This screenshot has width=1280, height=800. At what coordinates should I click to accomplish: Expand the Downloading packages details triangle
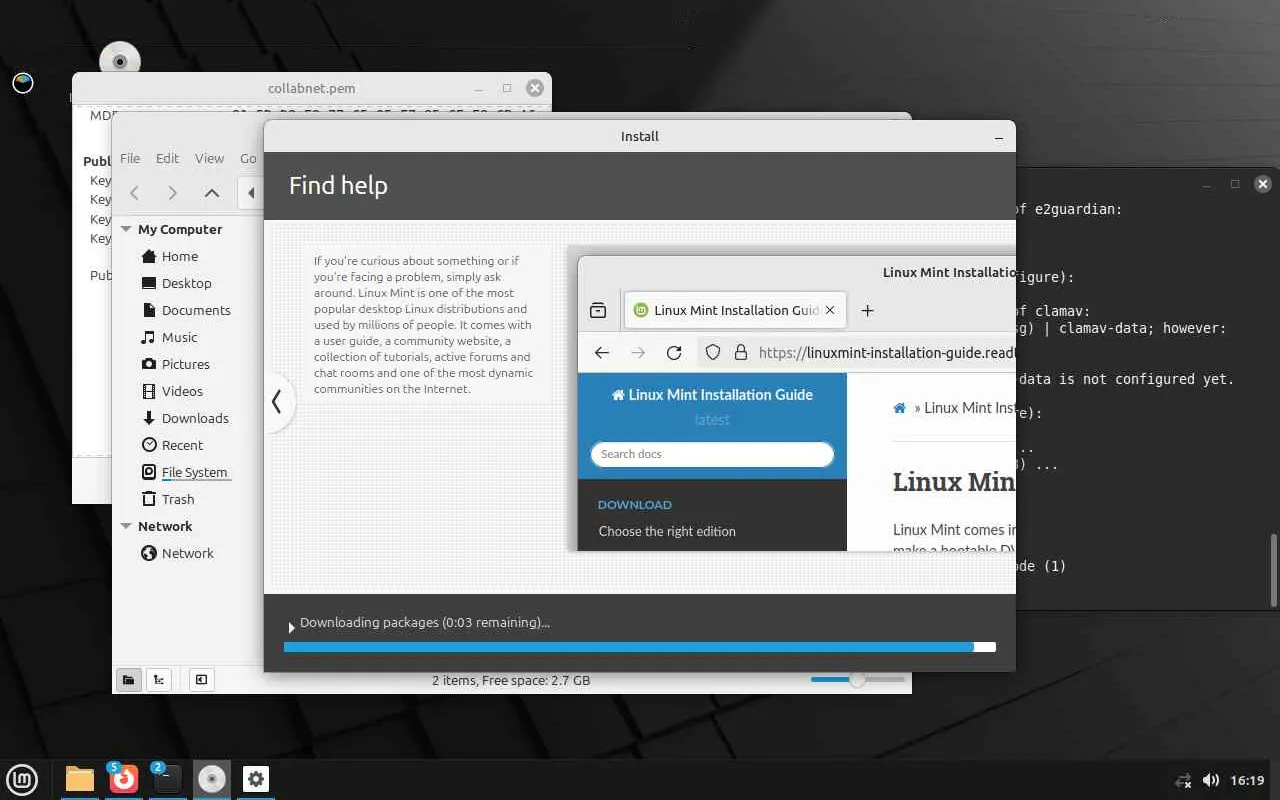(x=291, y=627)
